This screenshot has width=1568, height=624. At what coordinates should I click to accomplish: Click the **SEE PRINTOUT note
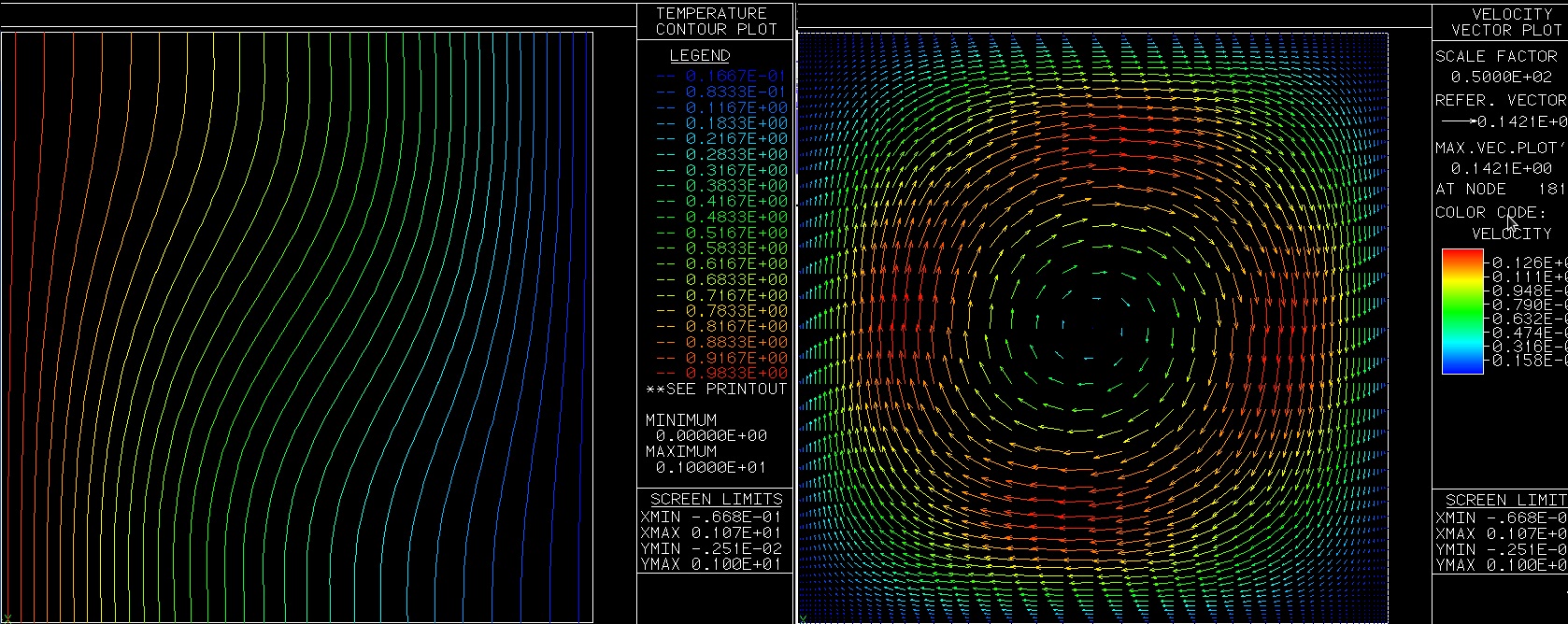717,389
